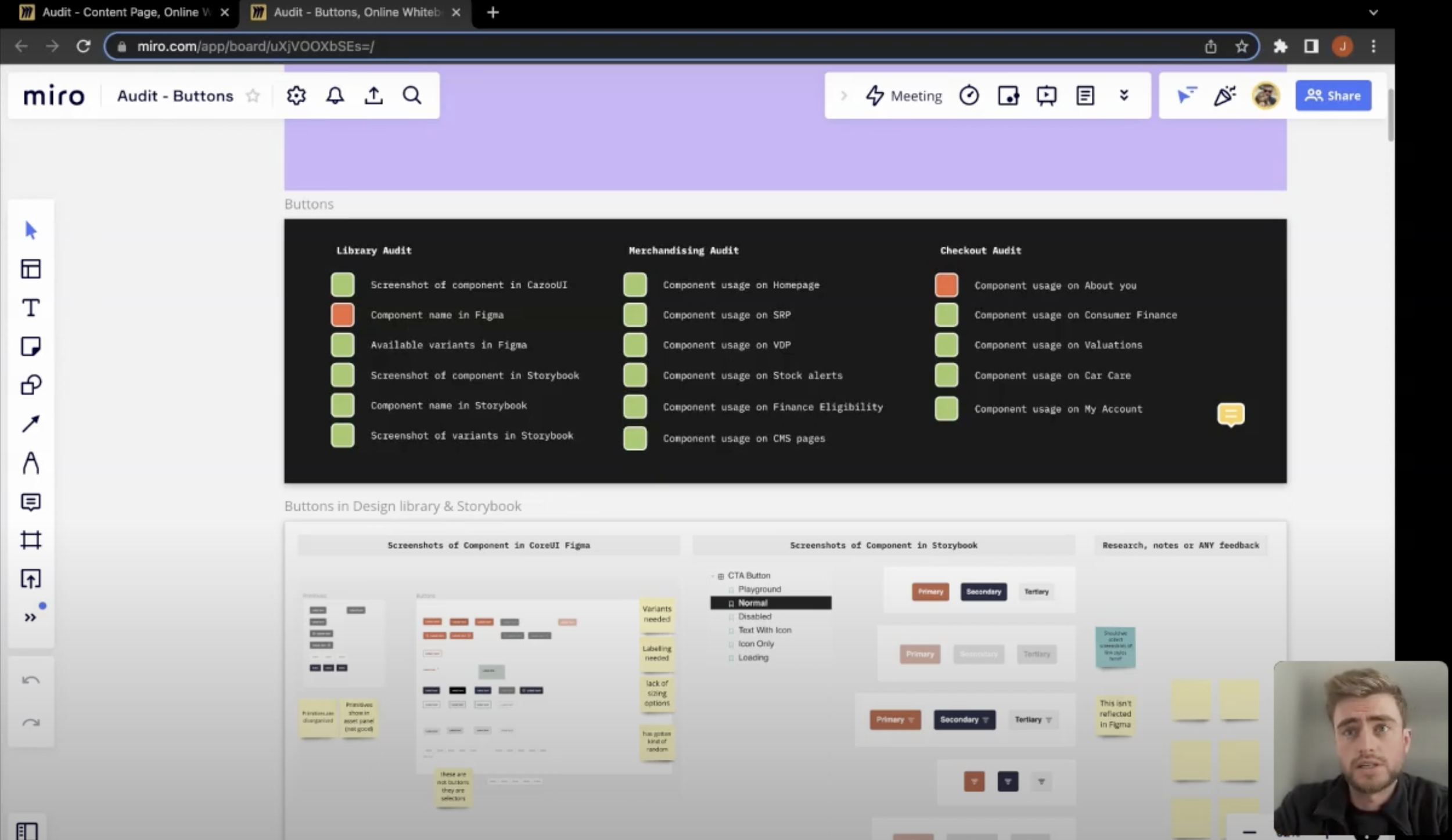The height and width of the screenshot is (840, 1452).
Task: Open the templates tool in sidebar
Action: [x=31, y=269]
